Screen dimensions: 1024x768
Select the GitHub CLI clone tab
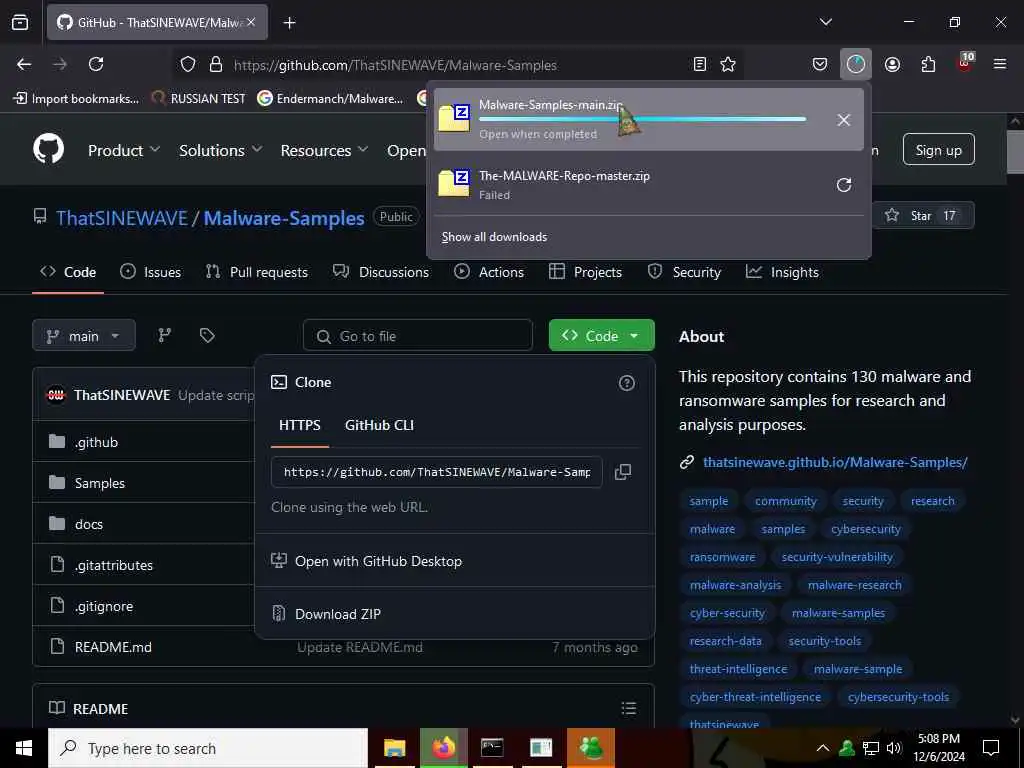click(379, 425)
